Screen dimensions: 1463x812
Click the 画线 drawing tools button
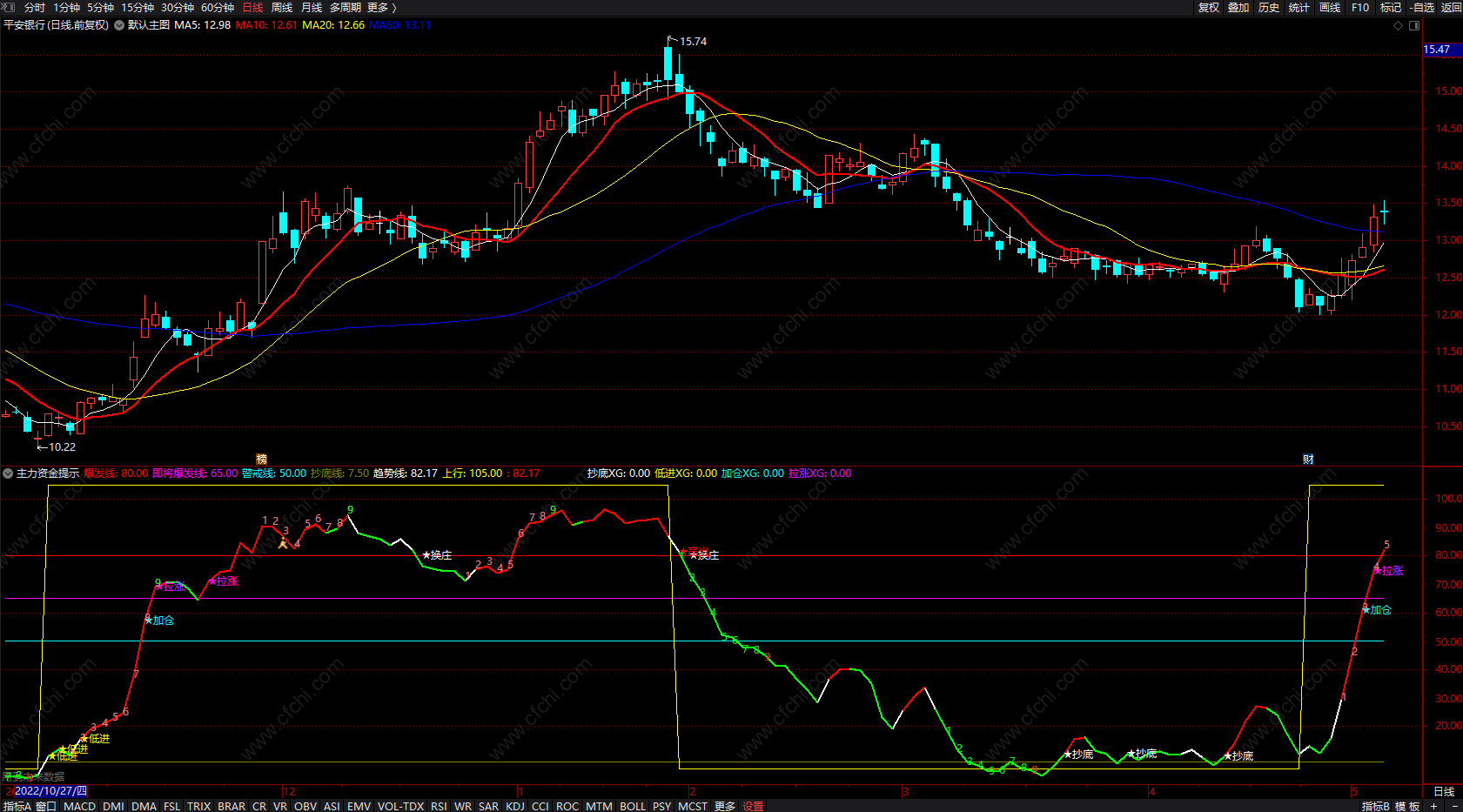coord(1330,7)
